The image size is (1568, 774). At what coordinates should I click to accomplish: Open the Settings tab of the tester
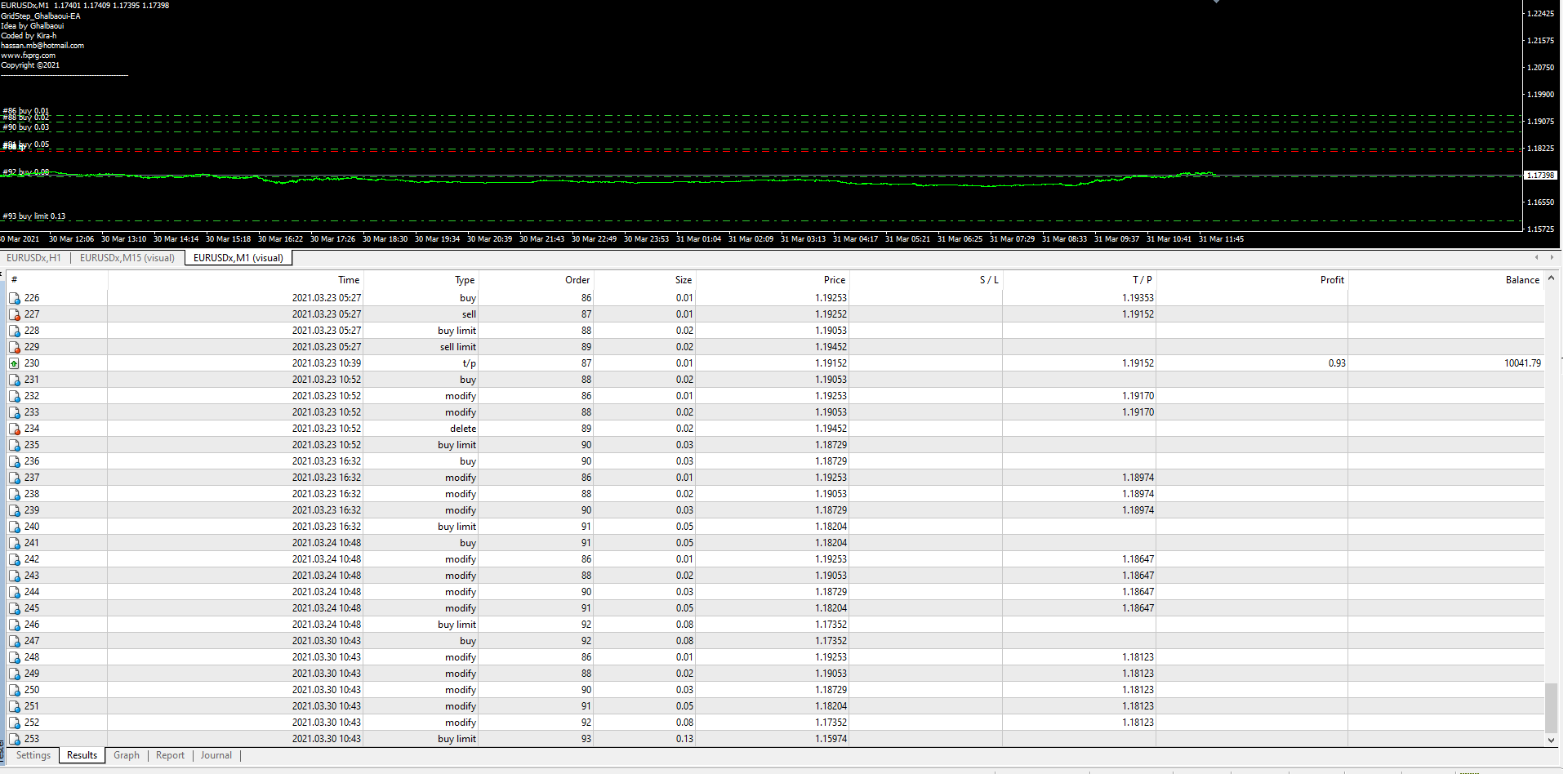33,755
